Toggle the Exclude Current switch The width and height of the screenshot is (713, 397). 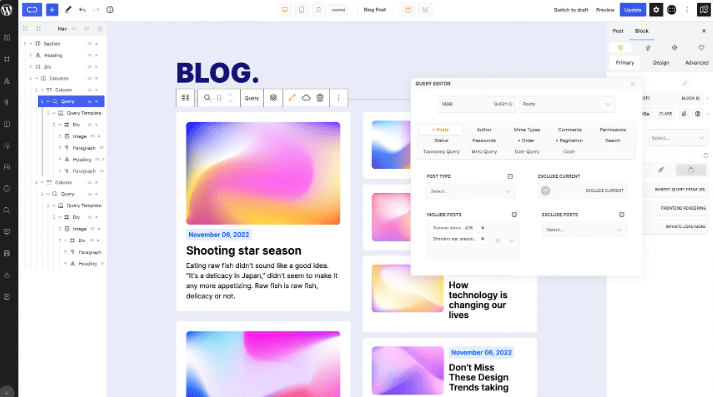pyautogui.click(x=546, y=191)
